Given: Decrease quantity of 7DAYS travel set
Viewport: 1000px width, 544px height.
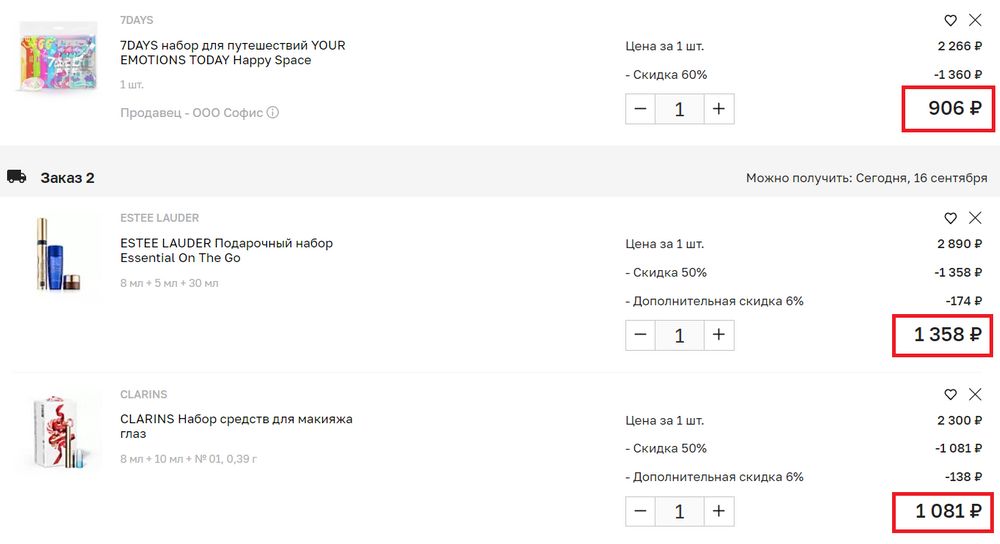Looking at the screenshot, I should coord(641,109).
